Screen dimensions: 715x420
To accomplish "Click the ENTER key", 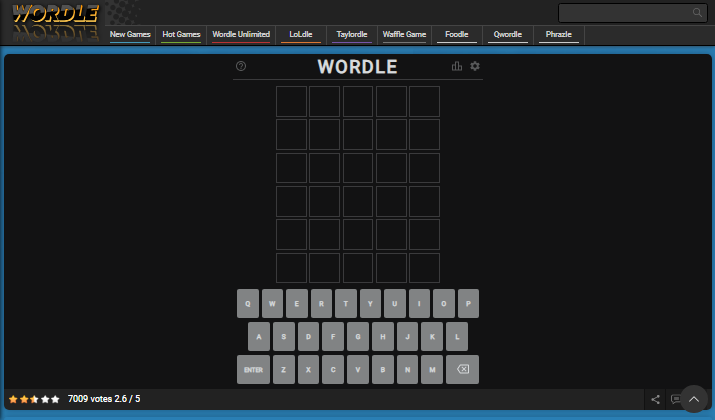I will (253, 369).
